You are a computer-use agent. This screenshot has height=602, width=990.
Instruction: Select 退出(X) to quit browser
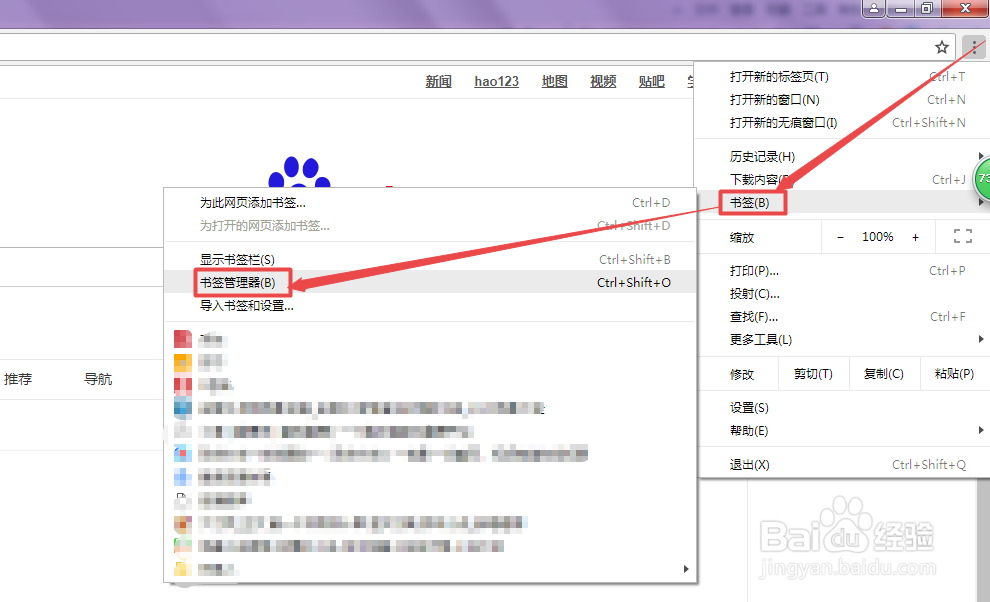(x=842, y=465)
